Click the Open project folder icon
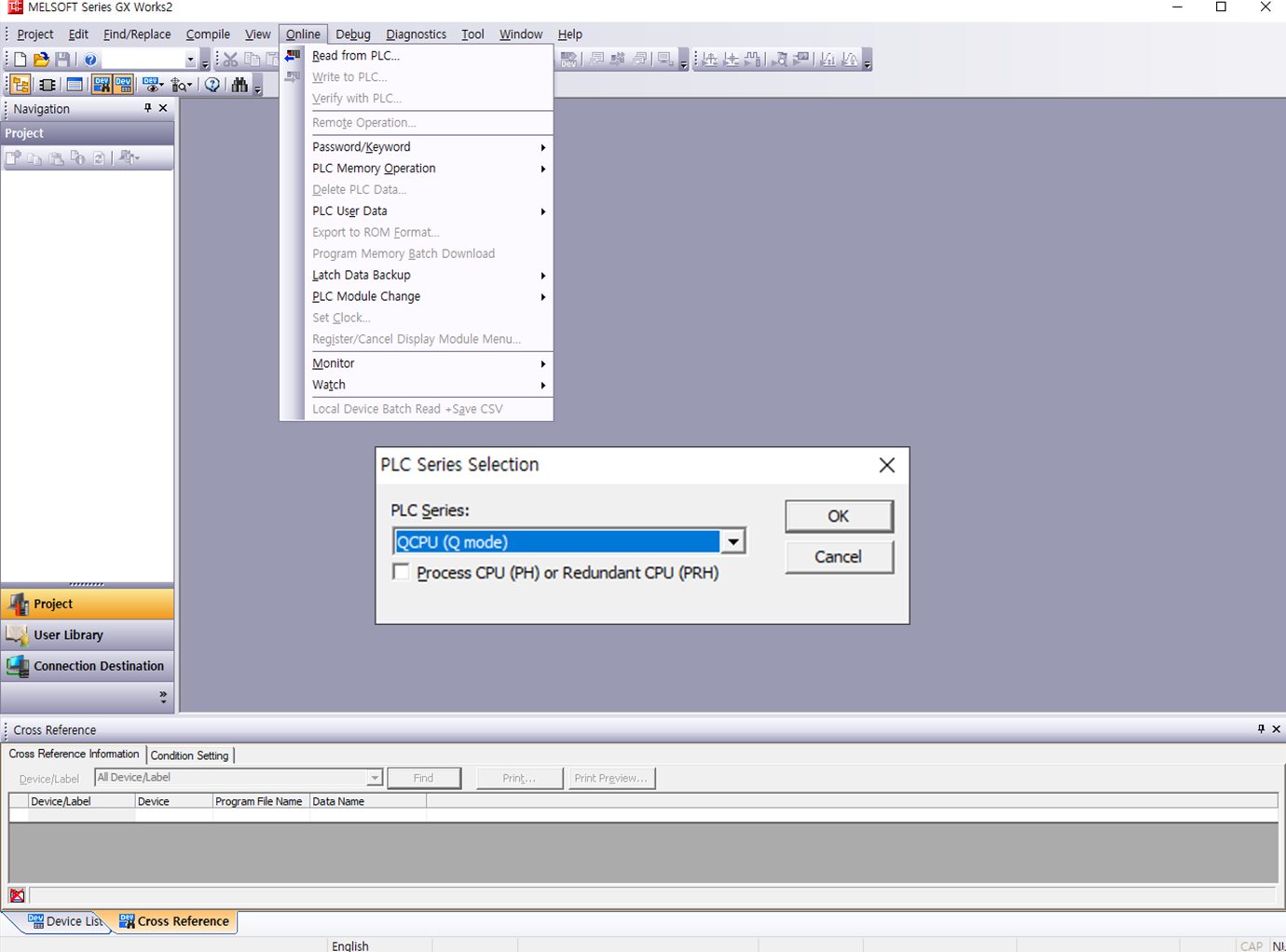The height and width of the screenshot is (952, 1286). coord(41,60)
